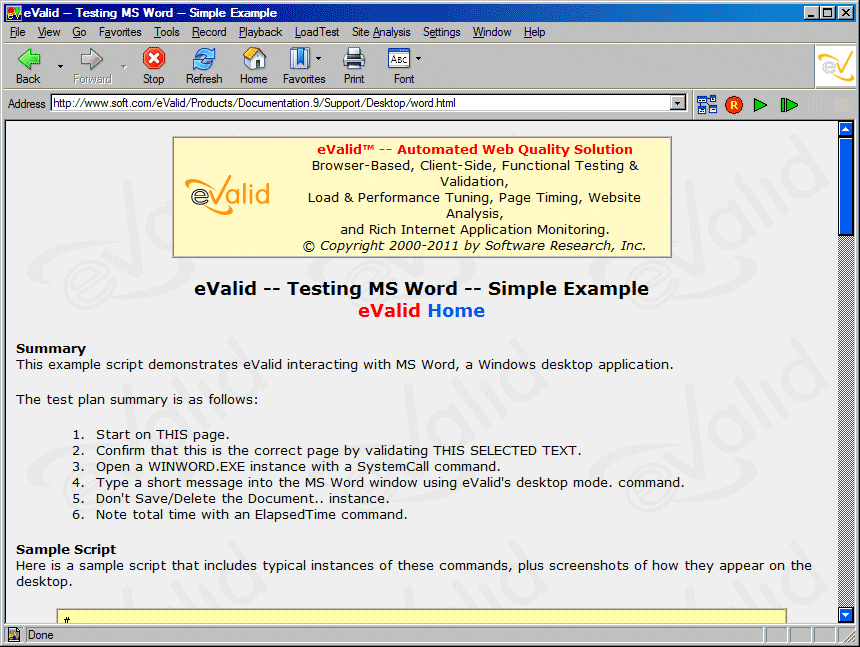
Task: Click "The test plan summary is as follows:" text
Action: [x=137, y=400]
